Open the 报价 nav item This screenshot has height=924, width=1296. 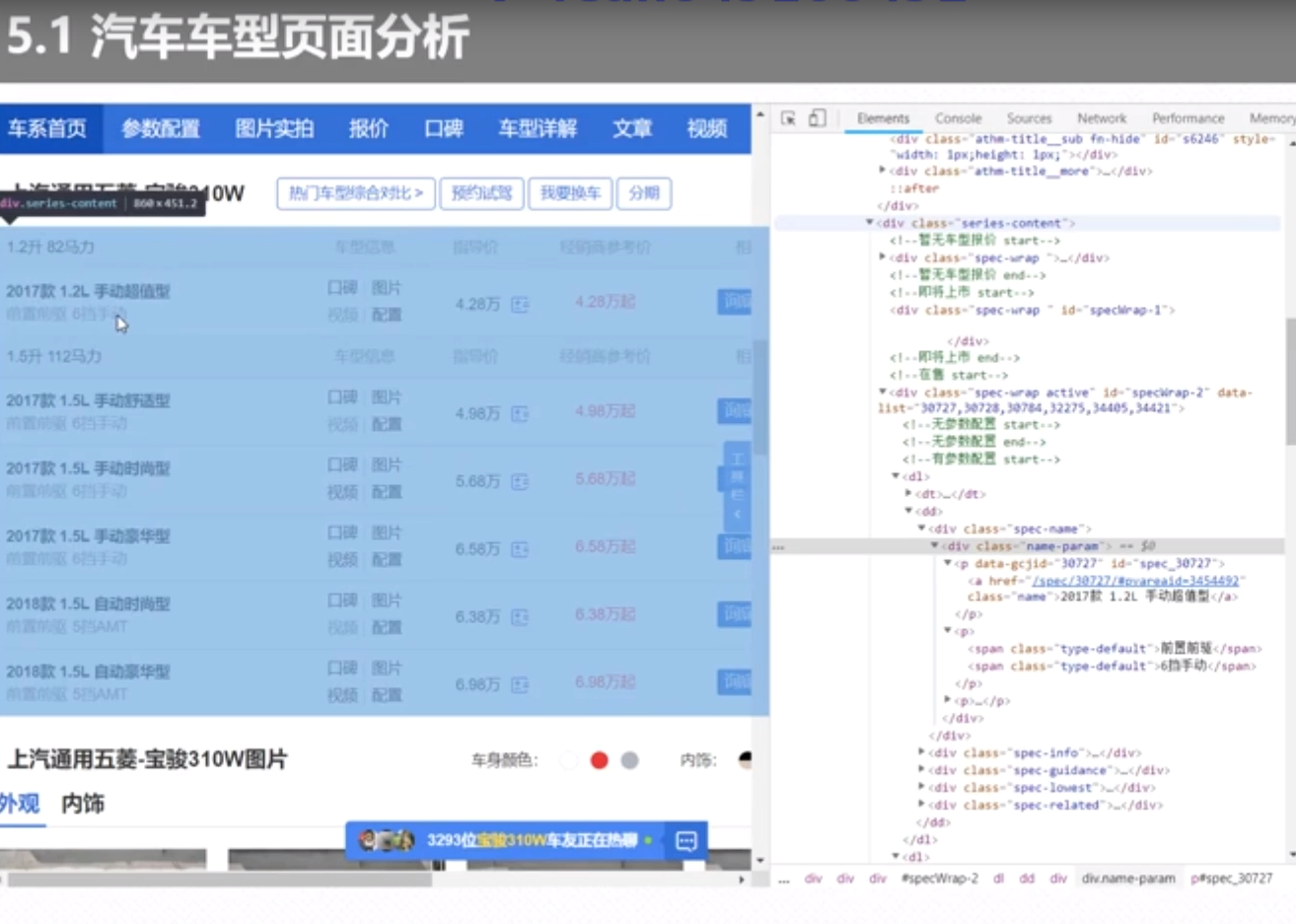point(369,128)
